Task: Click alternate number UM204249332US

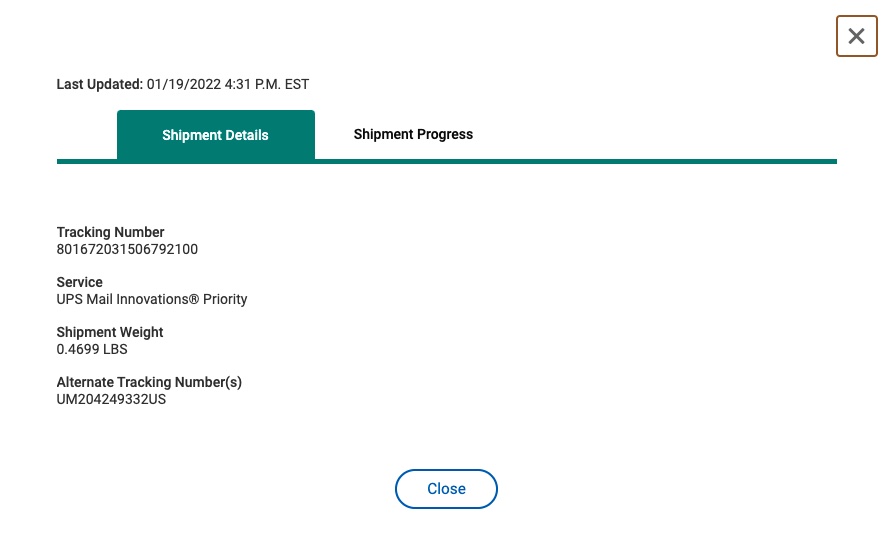Action: tap(111, 399)
